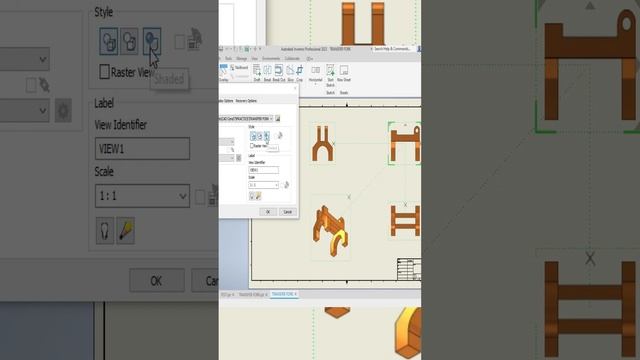Click the pencil edit label icon in Inventor dialog
The width and height of the screenshot is (640, 360).
point(258,196)
